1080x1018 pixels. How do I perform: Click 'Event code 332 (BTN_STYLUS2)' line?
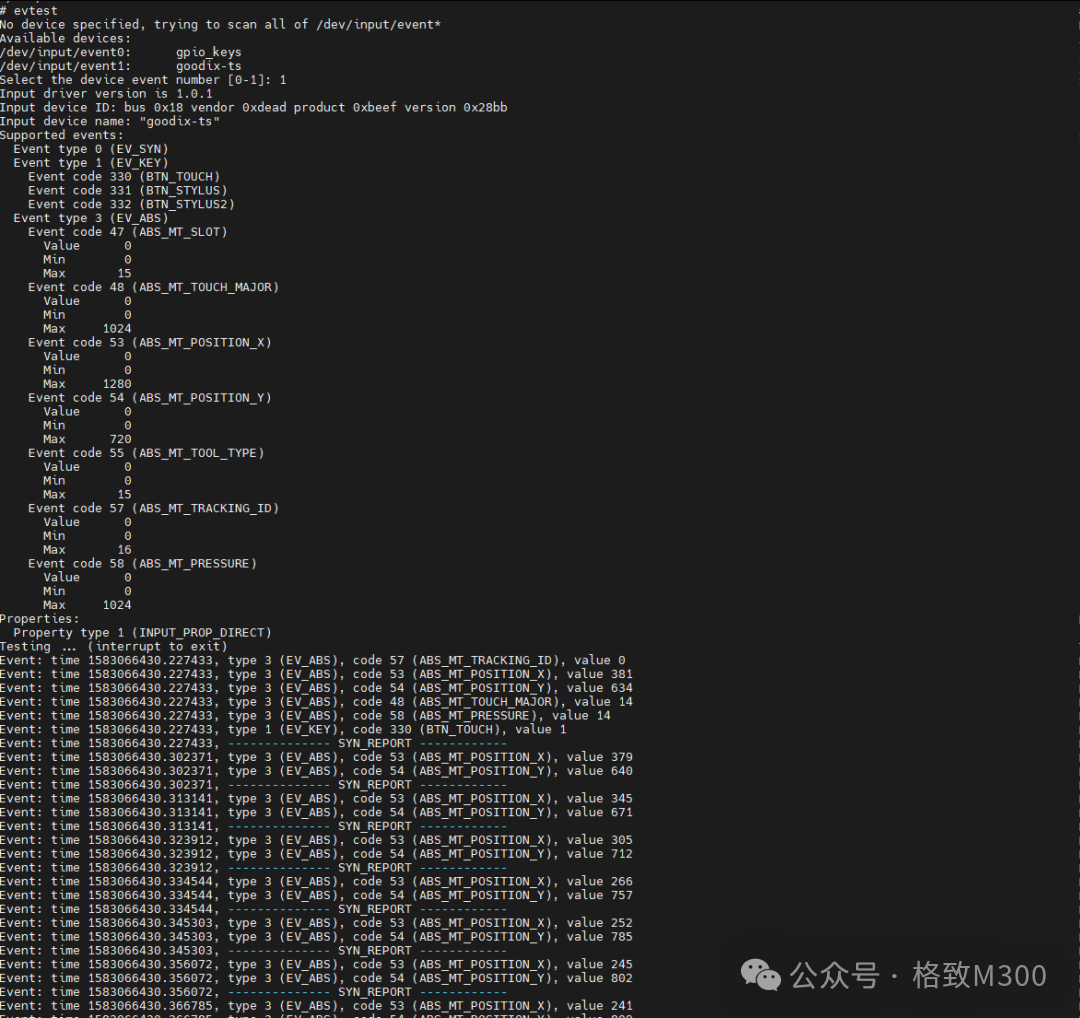(131, 204)
